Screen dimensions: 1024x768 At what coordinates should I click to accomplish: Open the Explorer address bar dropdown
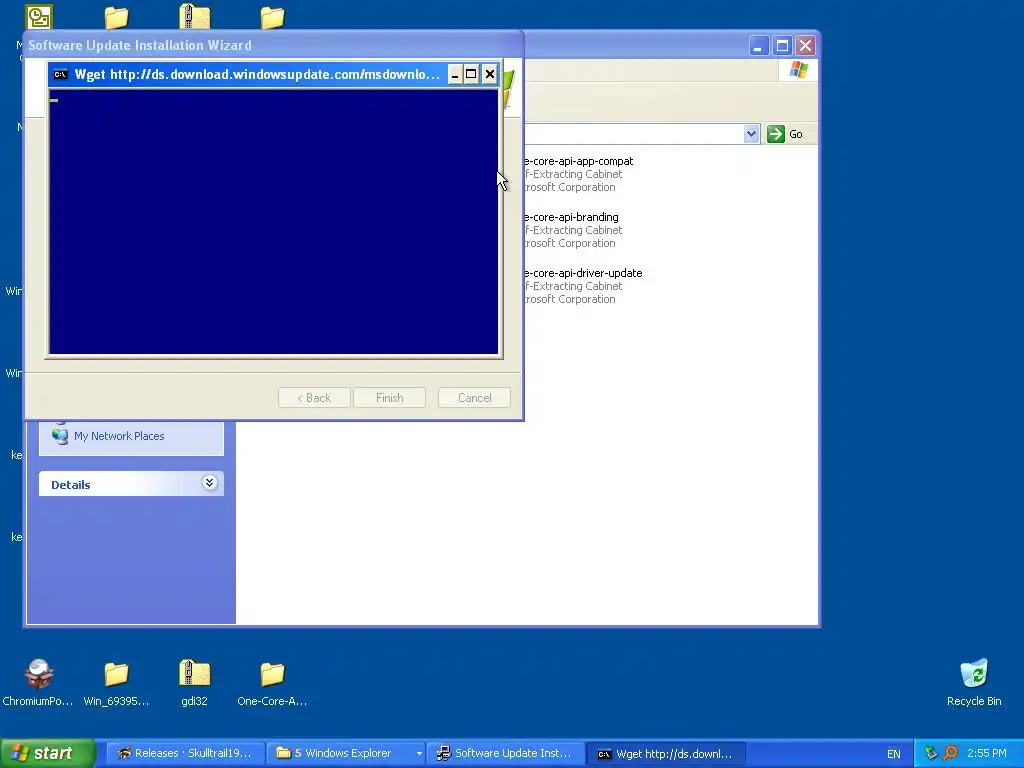click(751, 134)
